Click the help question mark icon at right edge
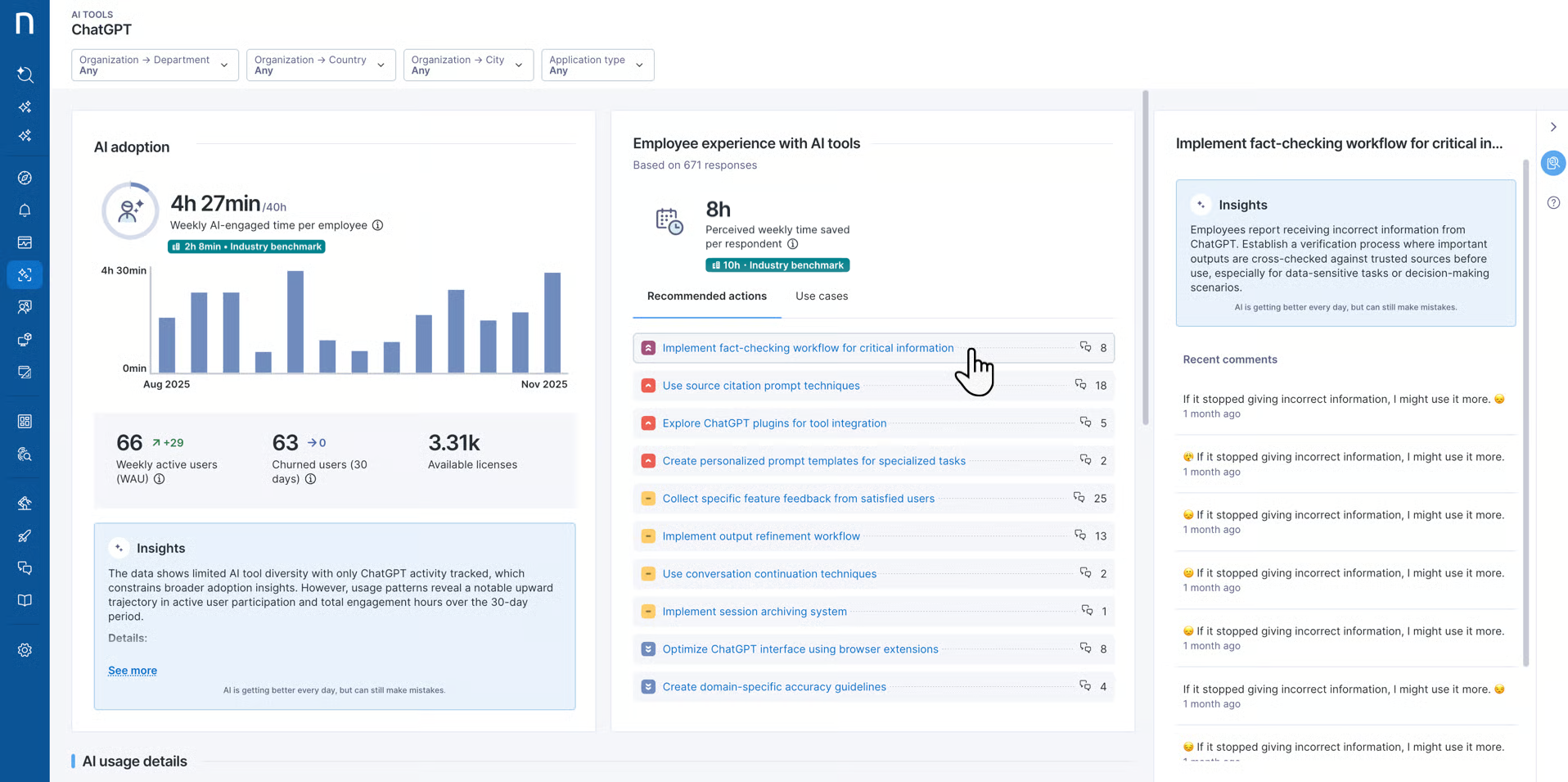The width and height of the screenshot is (1568, 782). (1553, 203)
